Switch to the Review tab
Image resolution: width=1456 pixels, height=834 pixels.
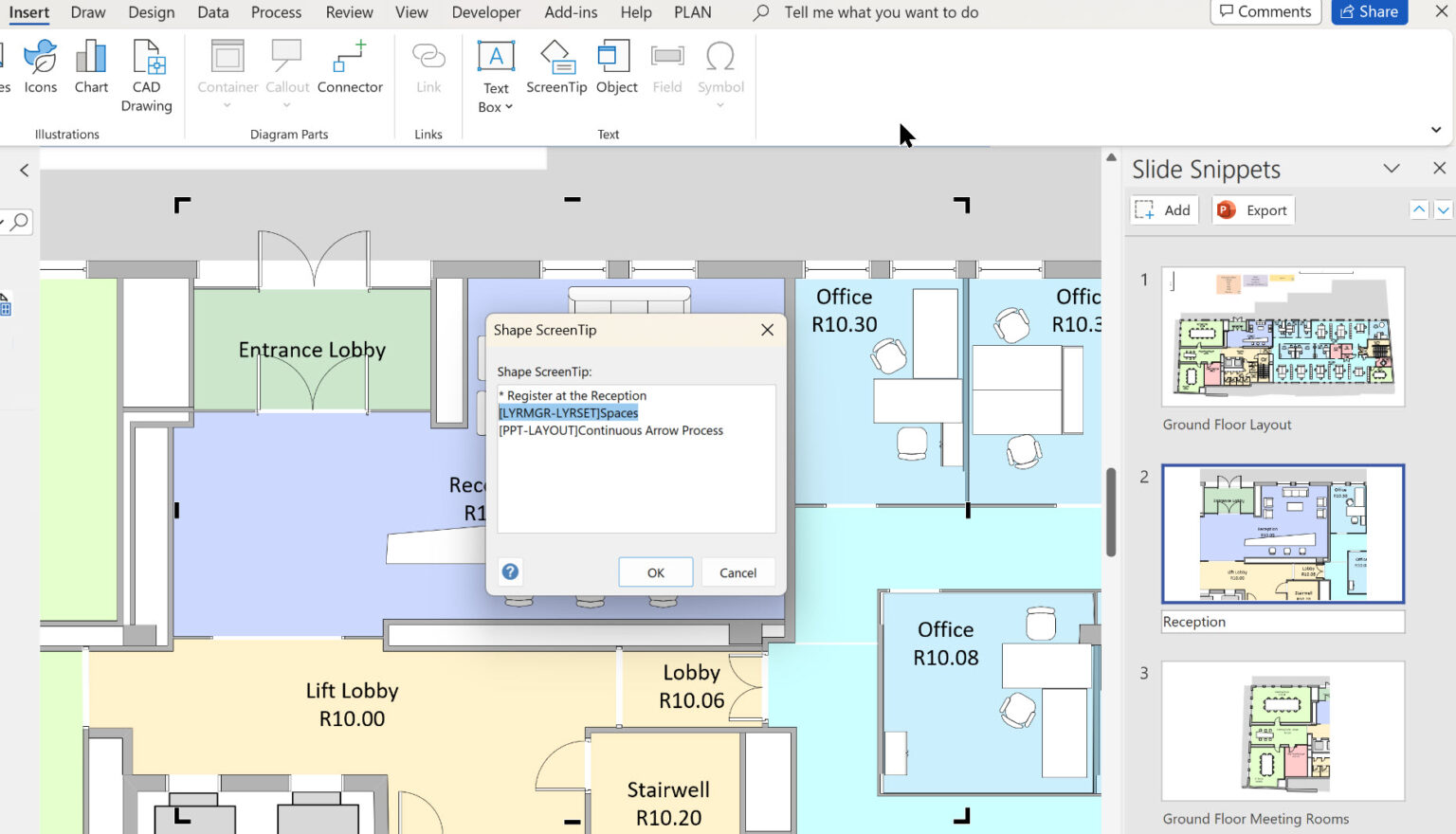click(348, 12)
